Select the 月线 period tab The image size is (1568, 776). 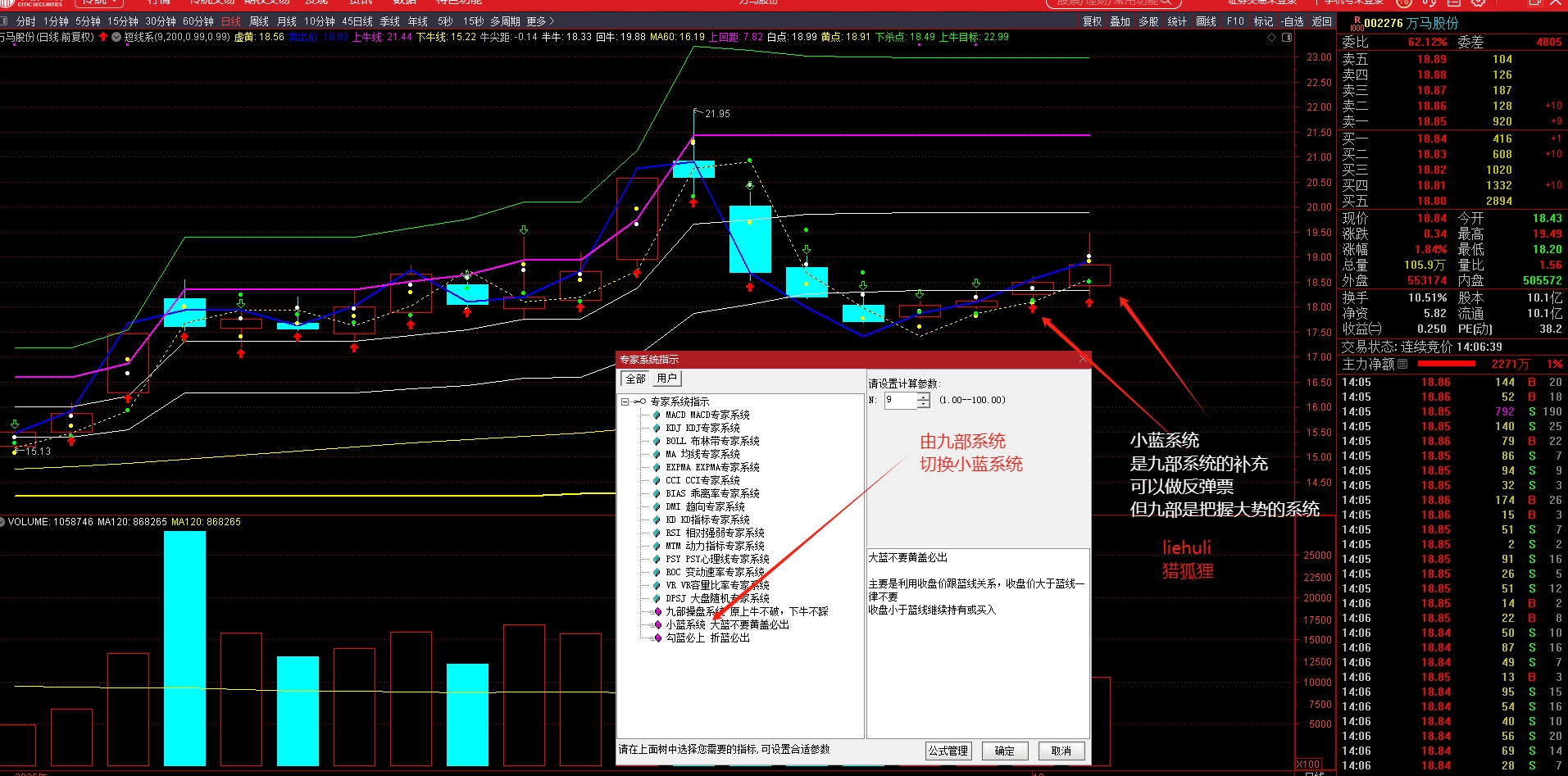point(287,21)
